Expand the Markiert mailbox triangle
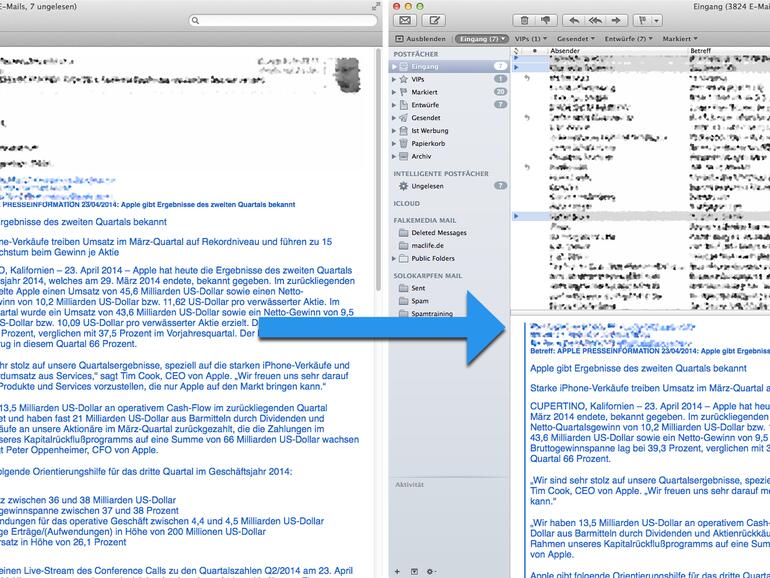 (x=394, y=92)
